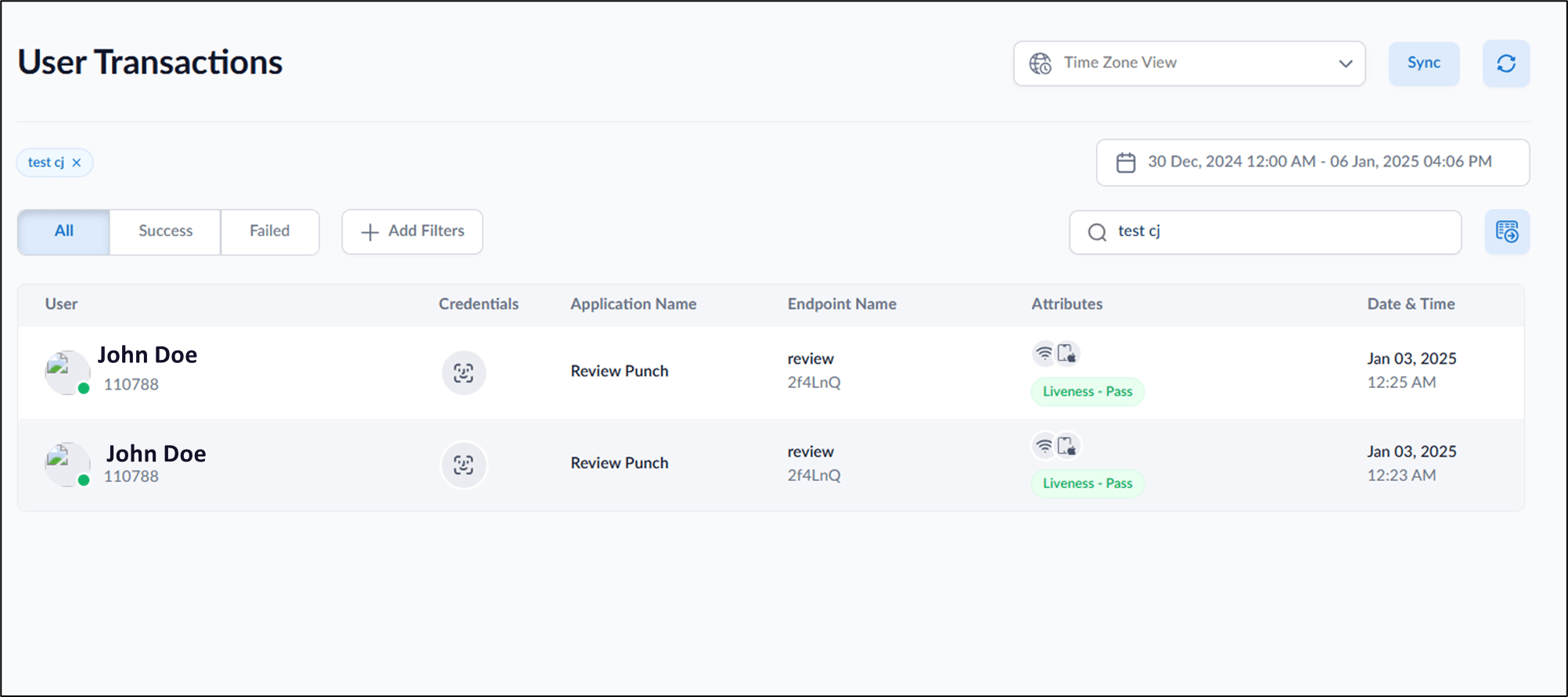Click the calendar icon in the date range

(1126, 163)
